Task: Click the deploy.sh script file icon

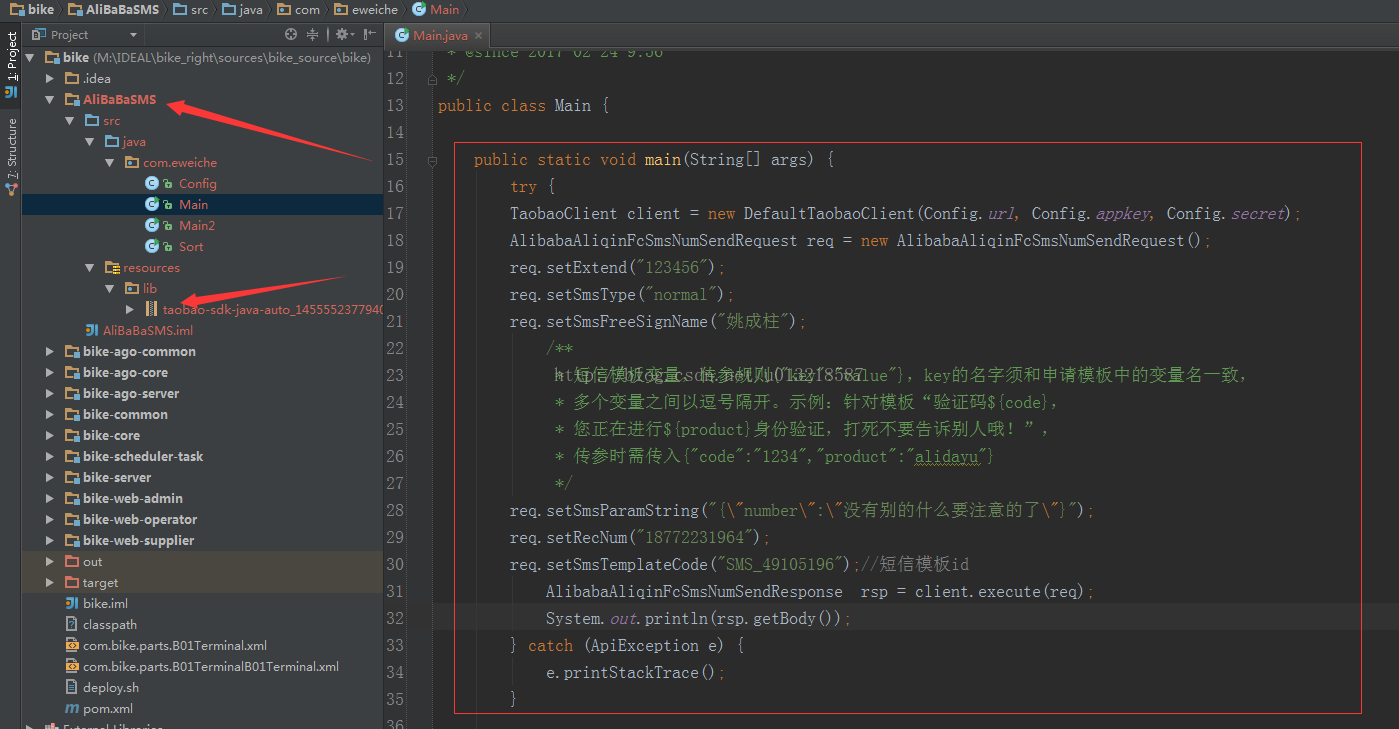Action: (72, 687)
